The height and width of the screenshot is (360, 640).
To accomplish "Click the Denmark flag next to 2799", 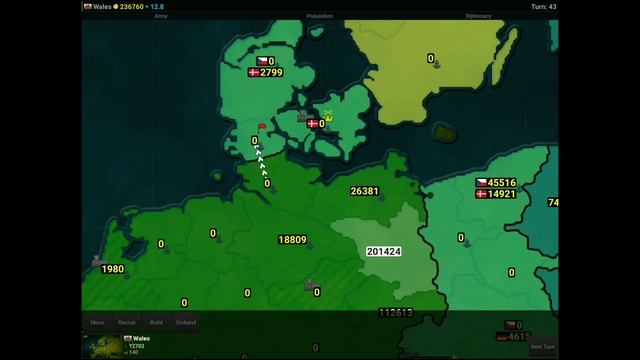I will 254,73.
